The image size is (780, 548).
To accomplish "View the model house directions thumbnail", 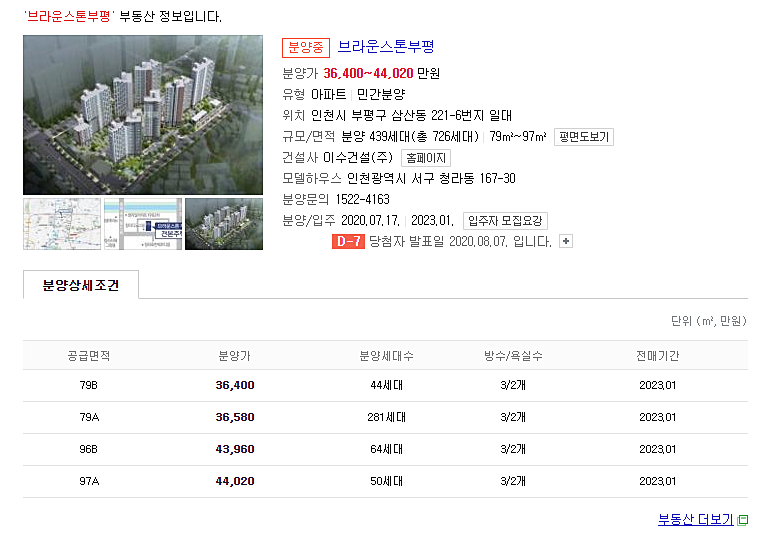I will pyautogui.click(x=143, y=224).
